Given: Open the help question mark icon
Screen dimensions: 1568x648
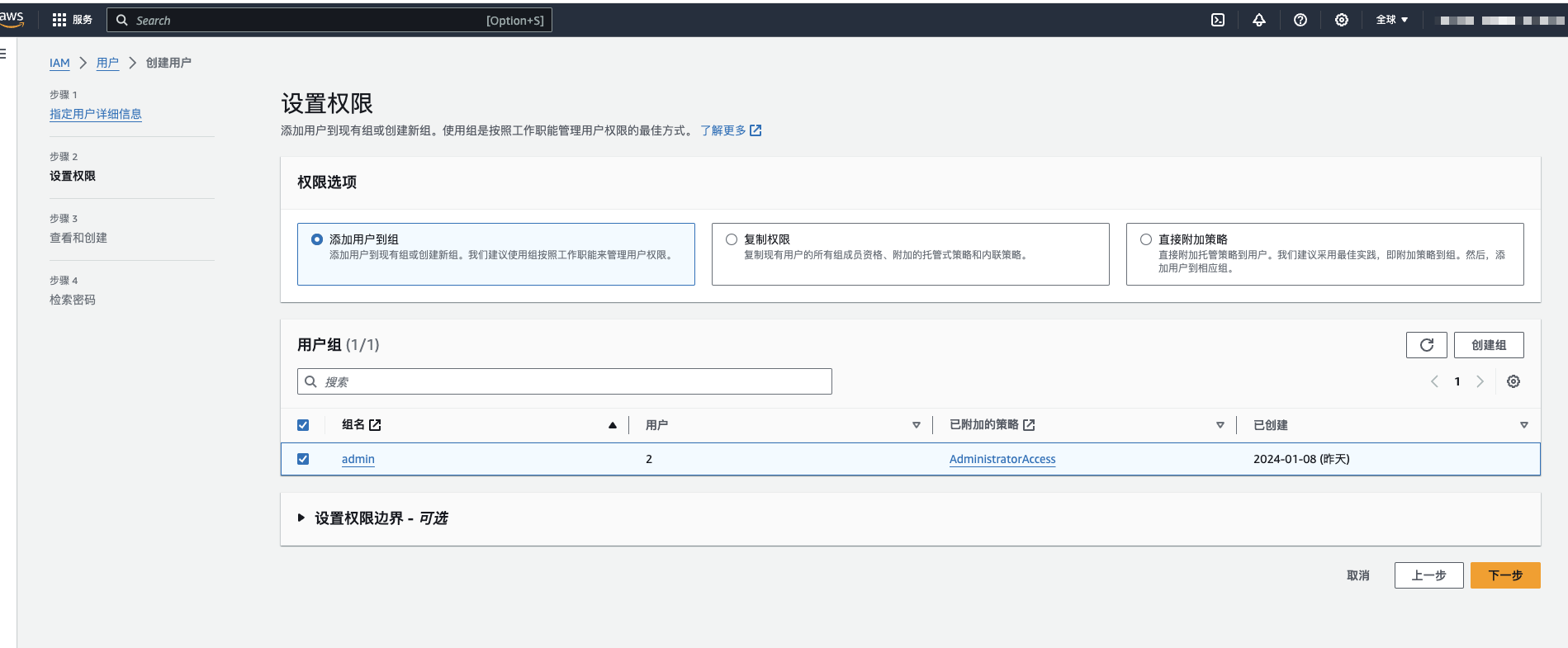Looking at the screenshot, I should click(1300, 20).
